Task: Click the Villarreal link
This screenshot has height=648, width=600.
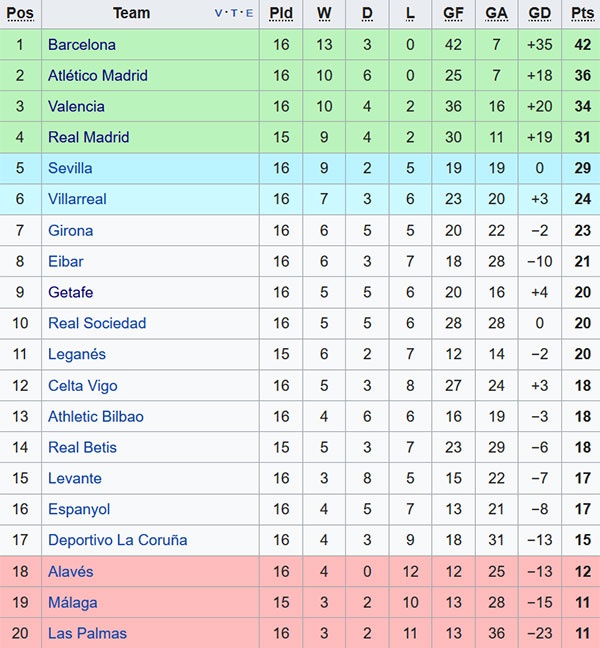Action: coord(77,200)
